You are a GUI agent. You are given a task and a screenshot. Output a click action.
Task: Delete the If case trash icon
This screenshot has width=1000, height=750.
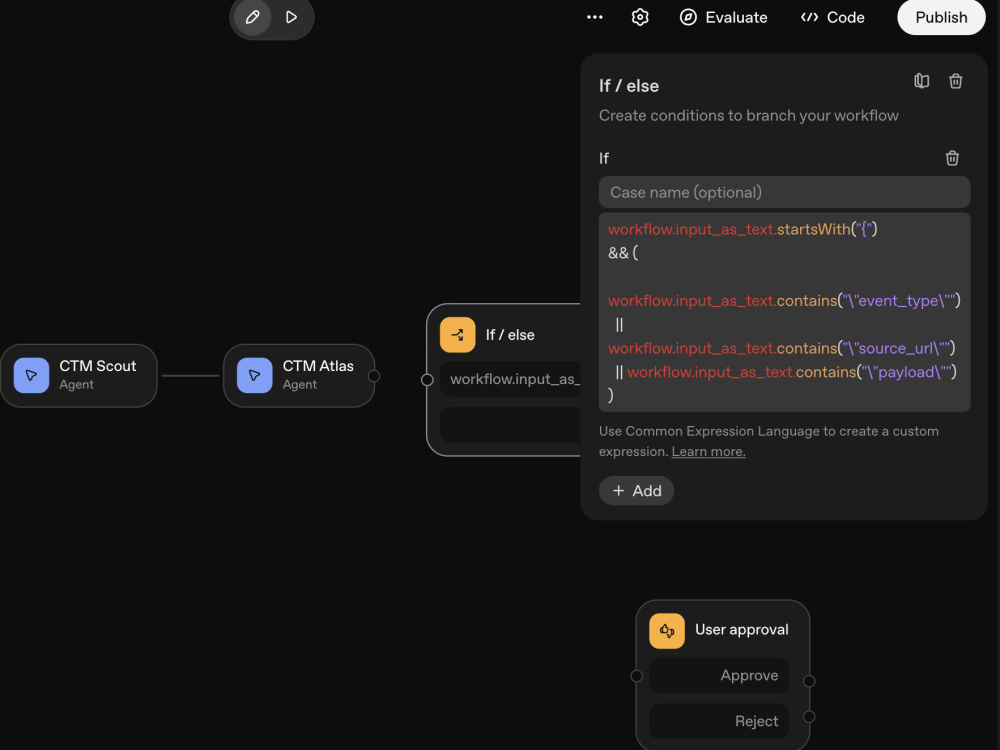[952, 158]
